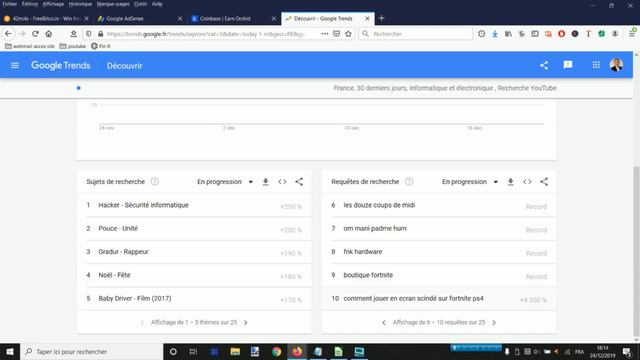This screenshot has width=640, height=360.
Task: Open Noël - Fête topic
Action: click(x=114, y=275)
